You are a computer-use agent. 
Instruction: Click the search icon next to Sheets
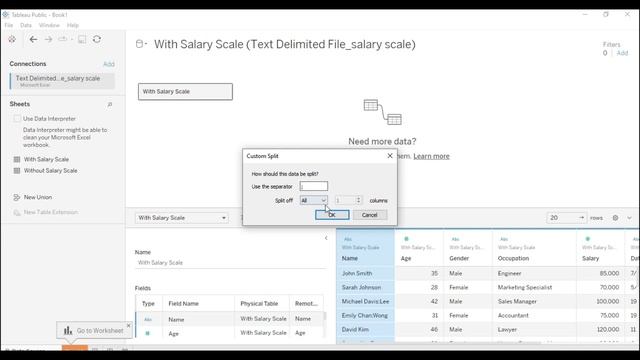(110, 105)
